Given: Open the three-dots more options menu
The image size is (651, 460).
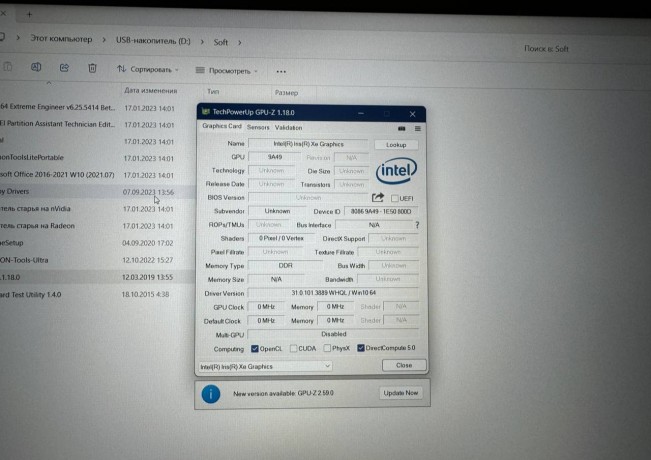Looking at the screenshot, I should point(281,71).
